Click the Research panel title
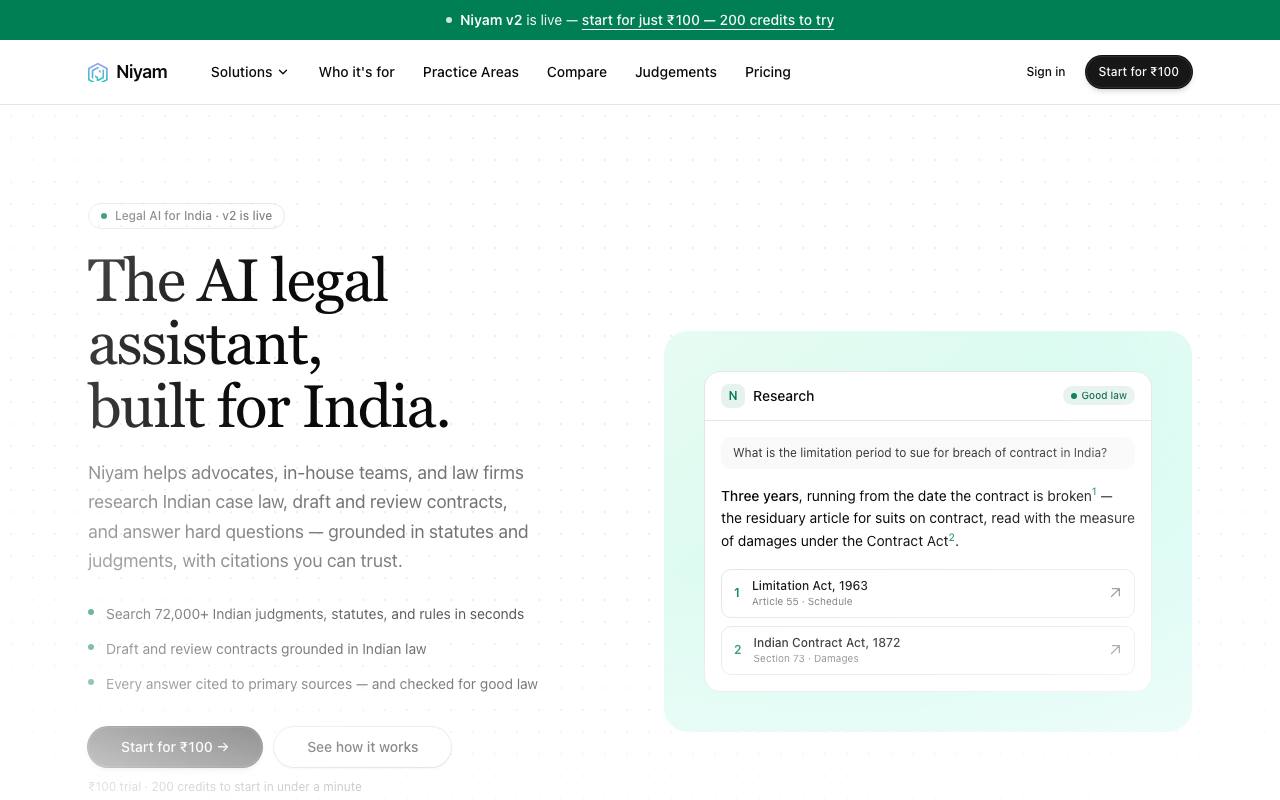The height and width of the screenshot is (800, 1280). coord(784,396)
